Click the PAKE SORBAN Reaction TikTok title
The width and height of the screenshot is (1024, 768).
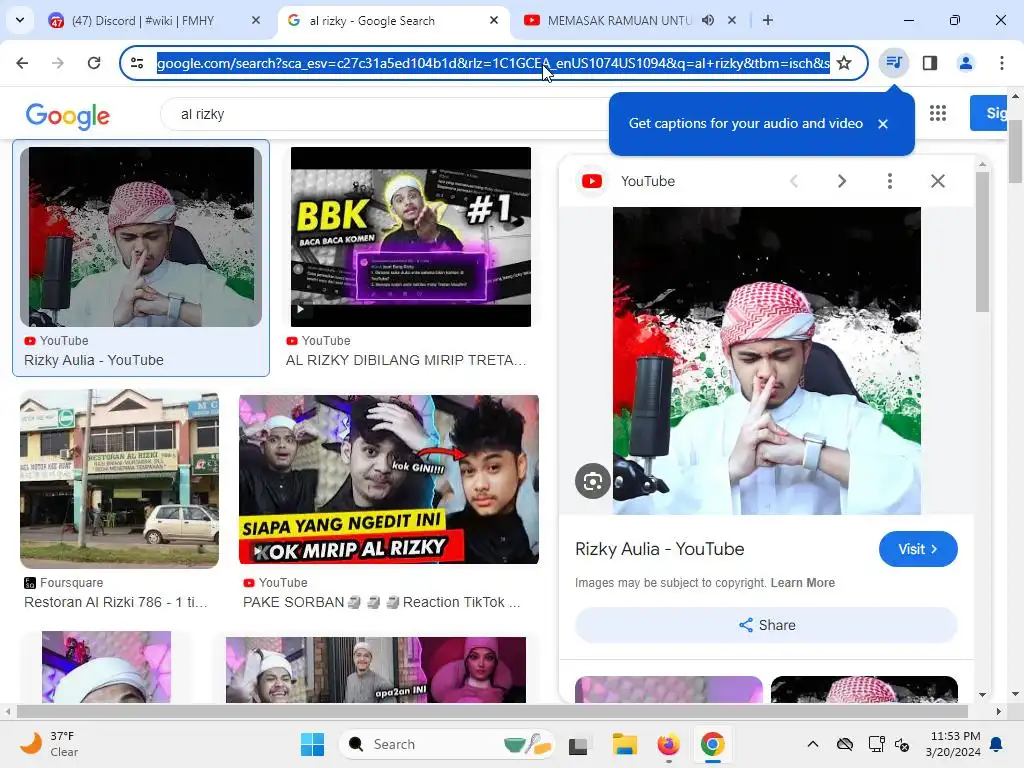click(x=381, y=602)
